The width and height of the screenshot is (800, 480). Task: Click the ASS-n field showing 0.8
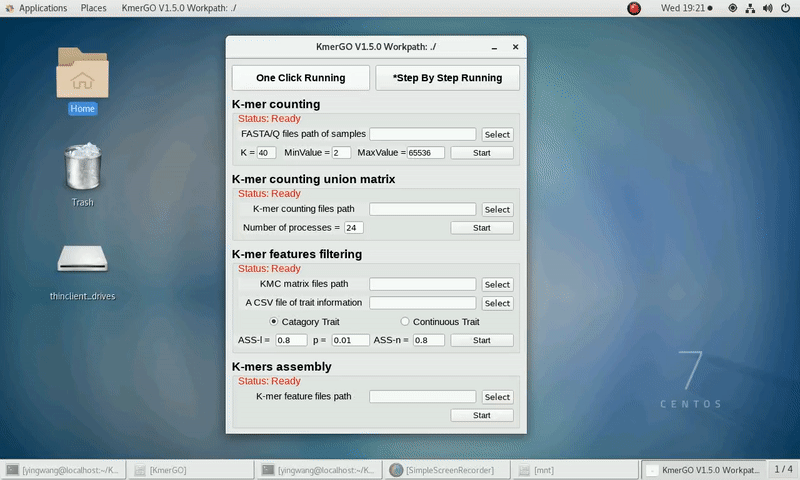tap(429, 340)
